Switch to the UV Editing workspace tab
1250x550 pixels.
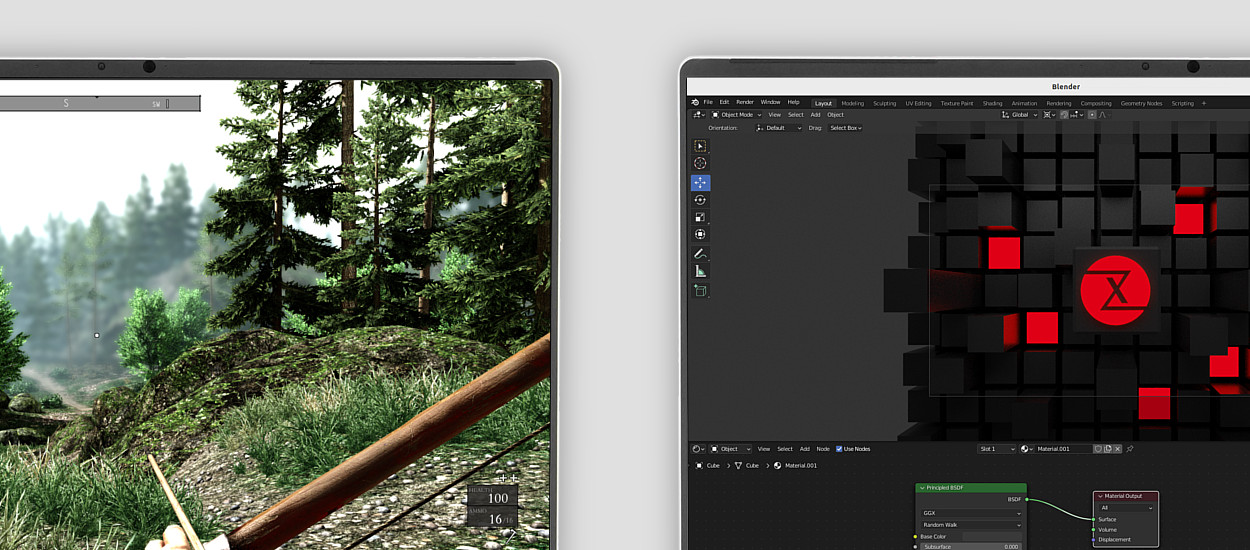coord(918,103)
